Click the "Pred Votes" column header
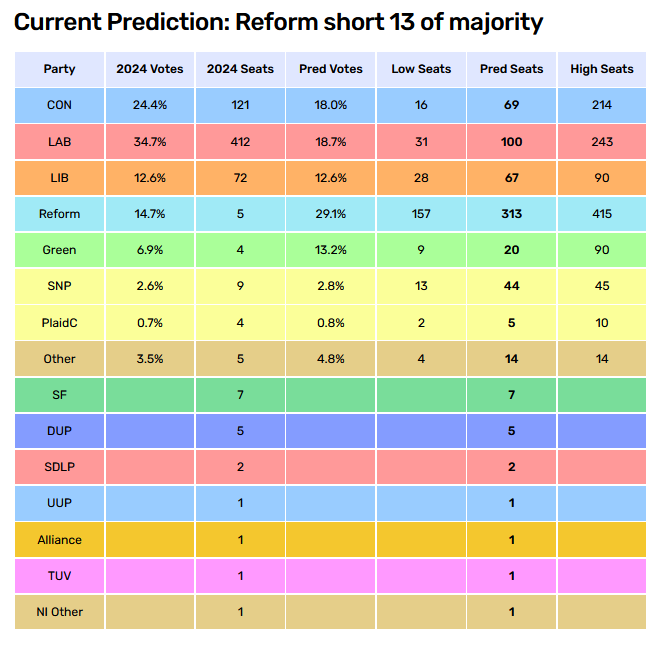 coord(331,69)
